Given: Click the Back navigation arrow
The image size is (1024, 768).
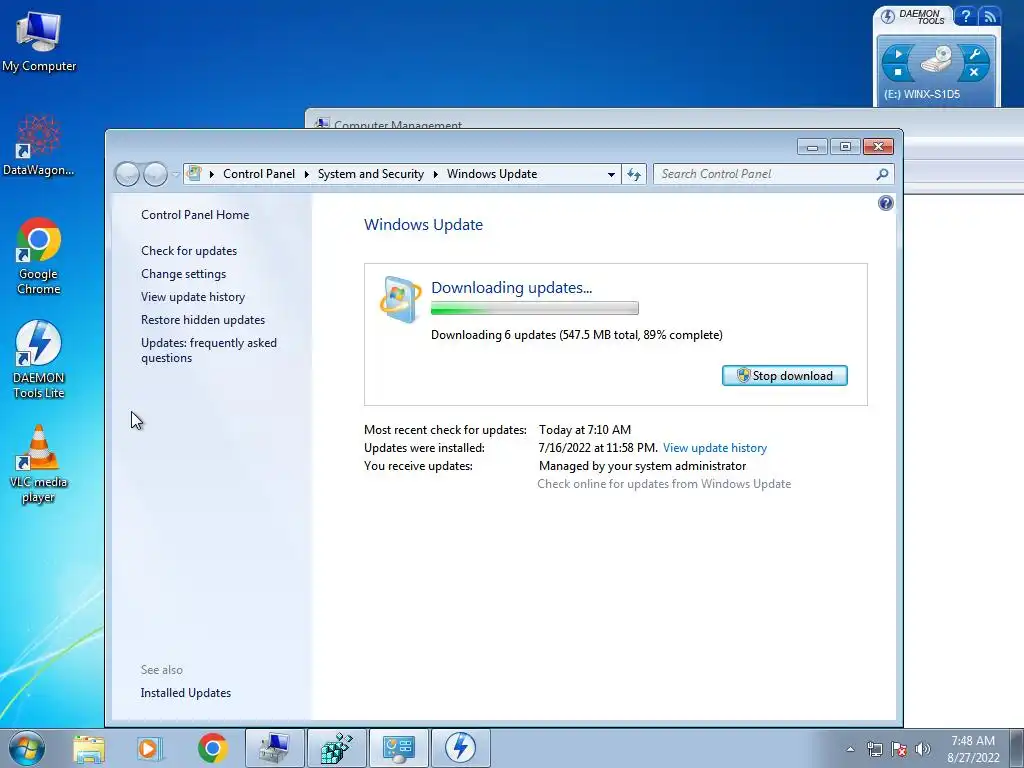Looking at the screenshot, I should tap(127, 174).
